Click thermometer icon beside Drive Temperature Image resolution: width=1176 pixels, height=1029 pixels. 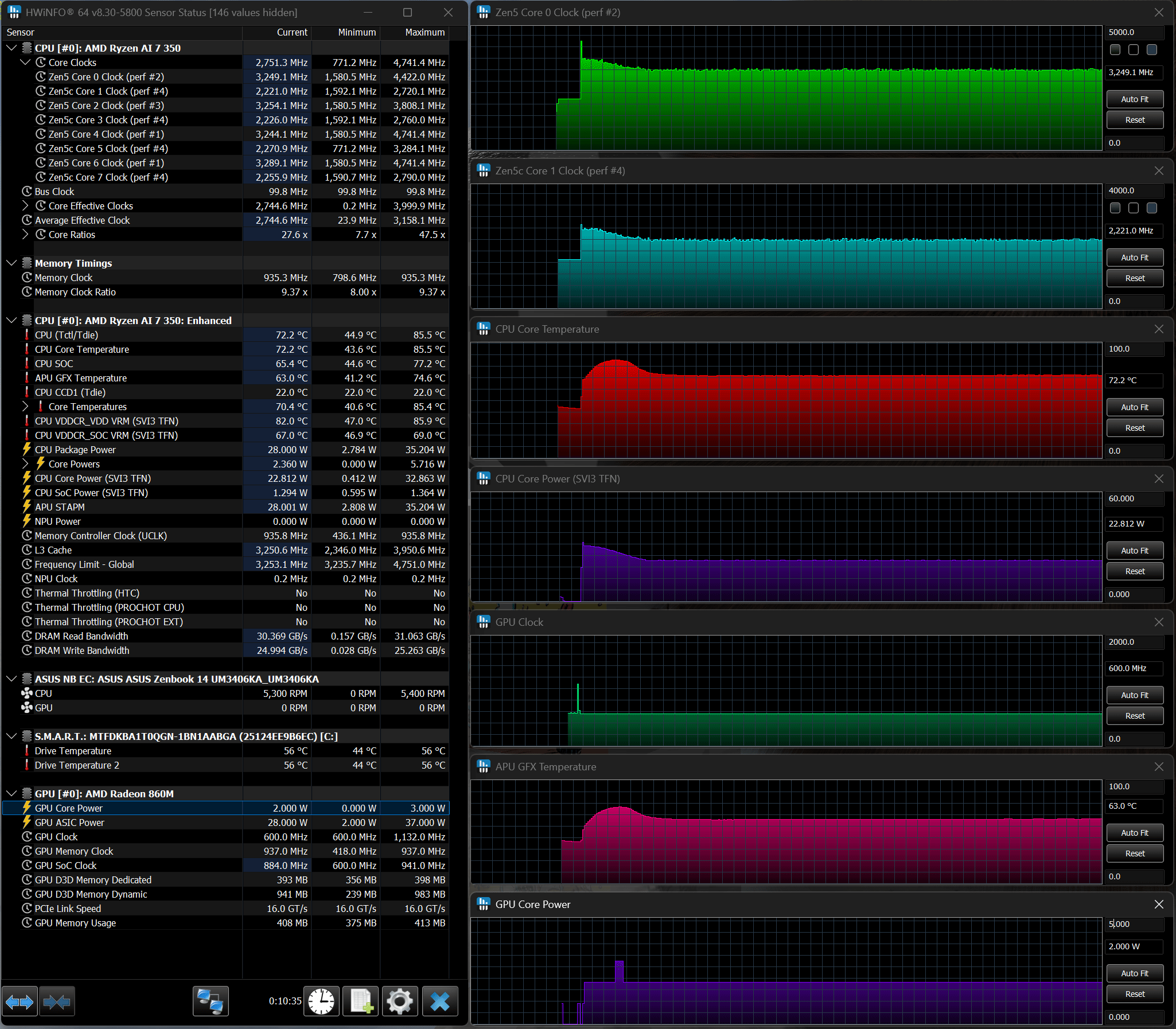point(26,750)
